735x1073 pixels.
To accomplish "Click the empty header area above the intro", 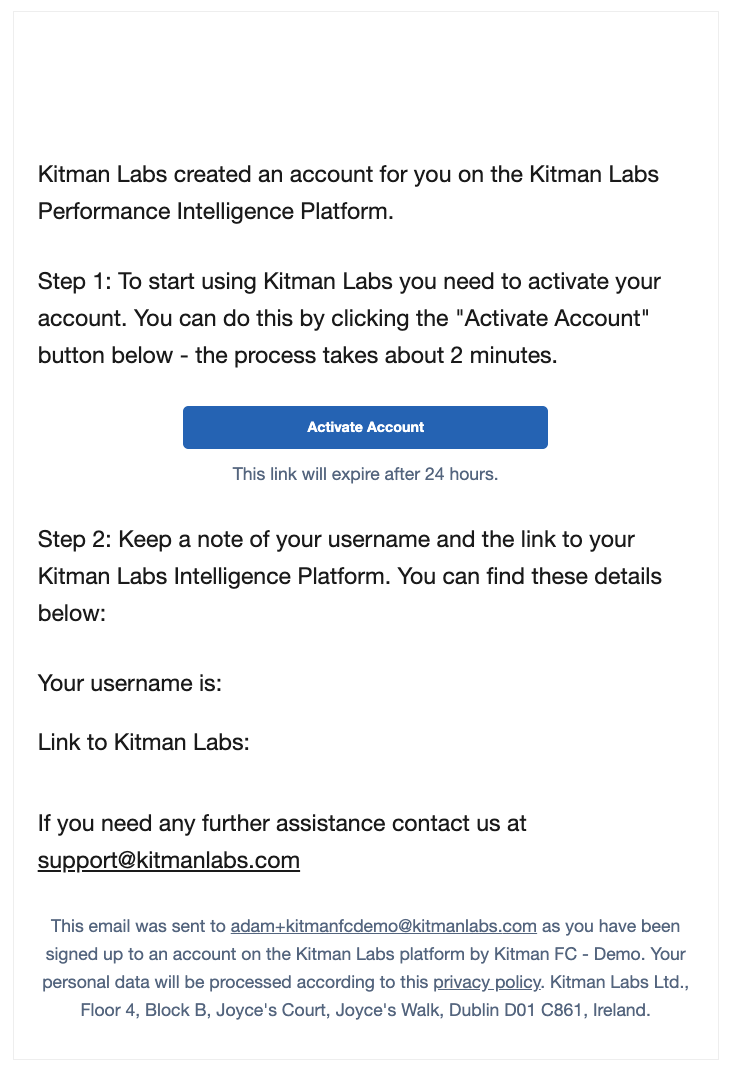I will [365, 82].
